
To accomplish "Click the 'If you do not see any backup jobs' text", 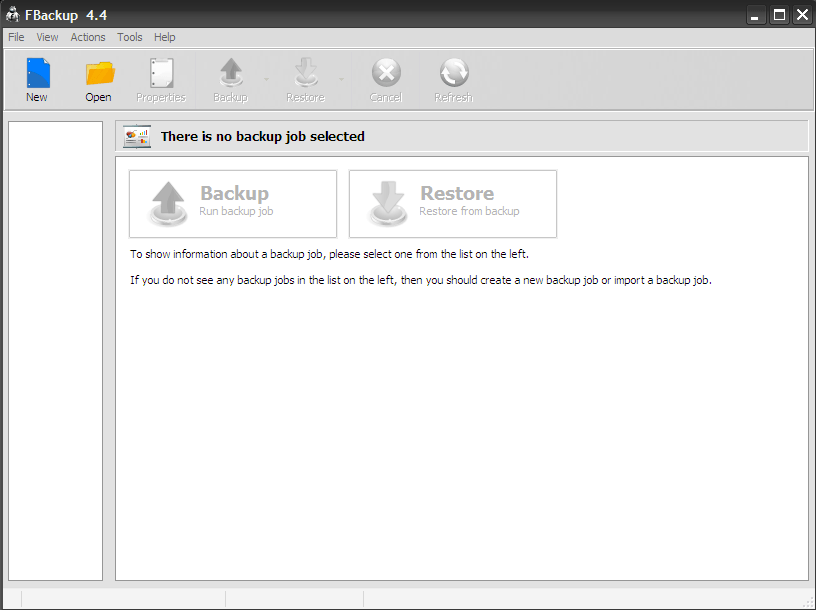I will tap(420, 280).
